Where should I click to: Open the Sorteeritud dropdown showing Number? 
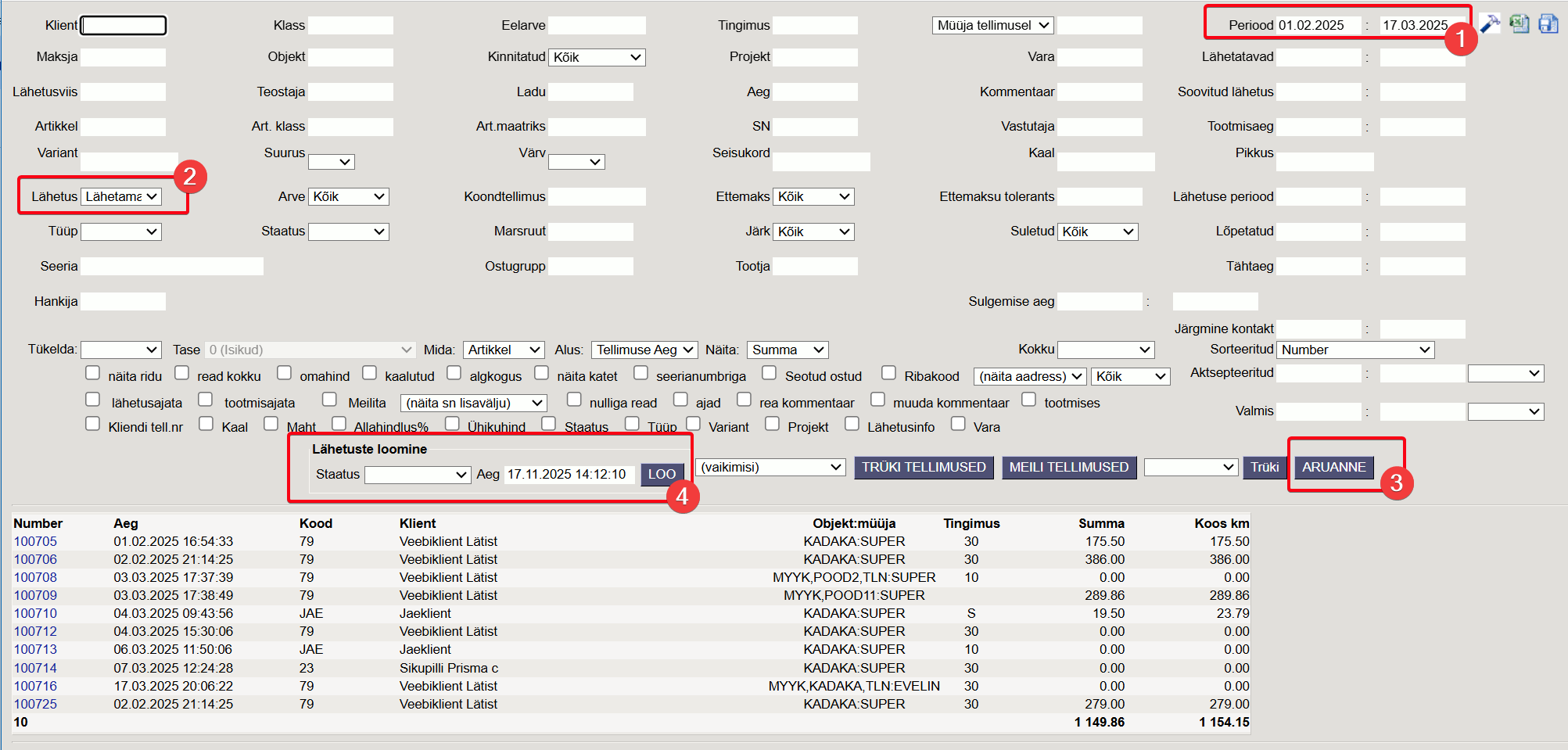tap(1355, 350)
